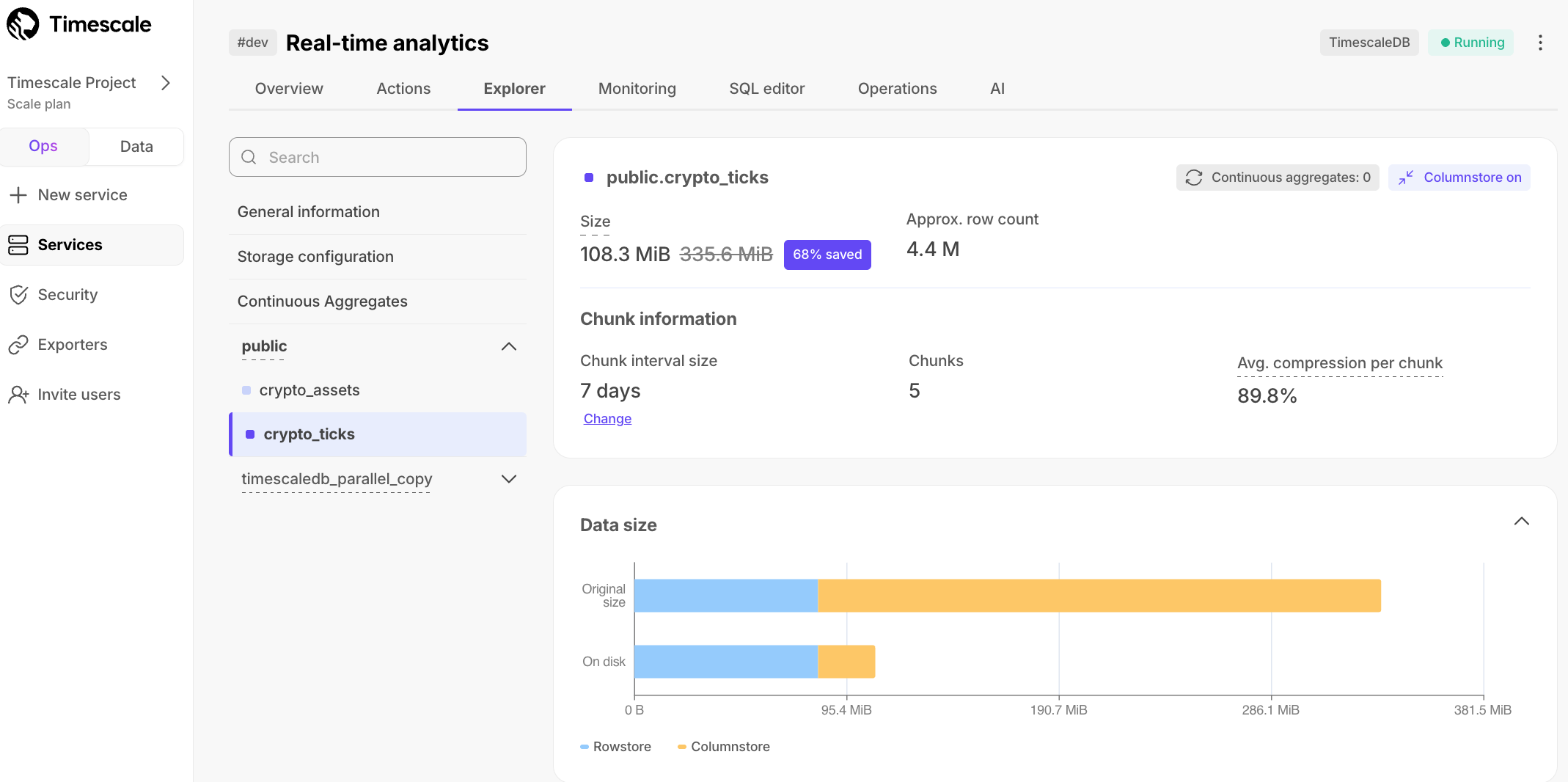
Task: Click the plus icon for New service
Action: [x=18, y=195]
